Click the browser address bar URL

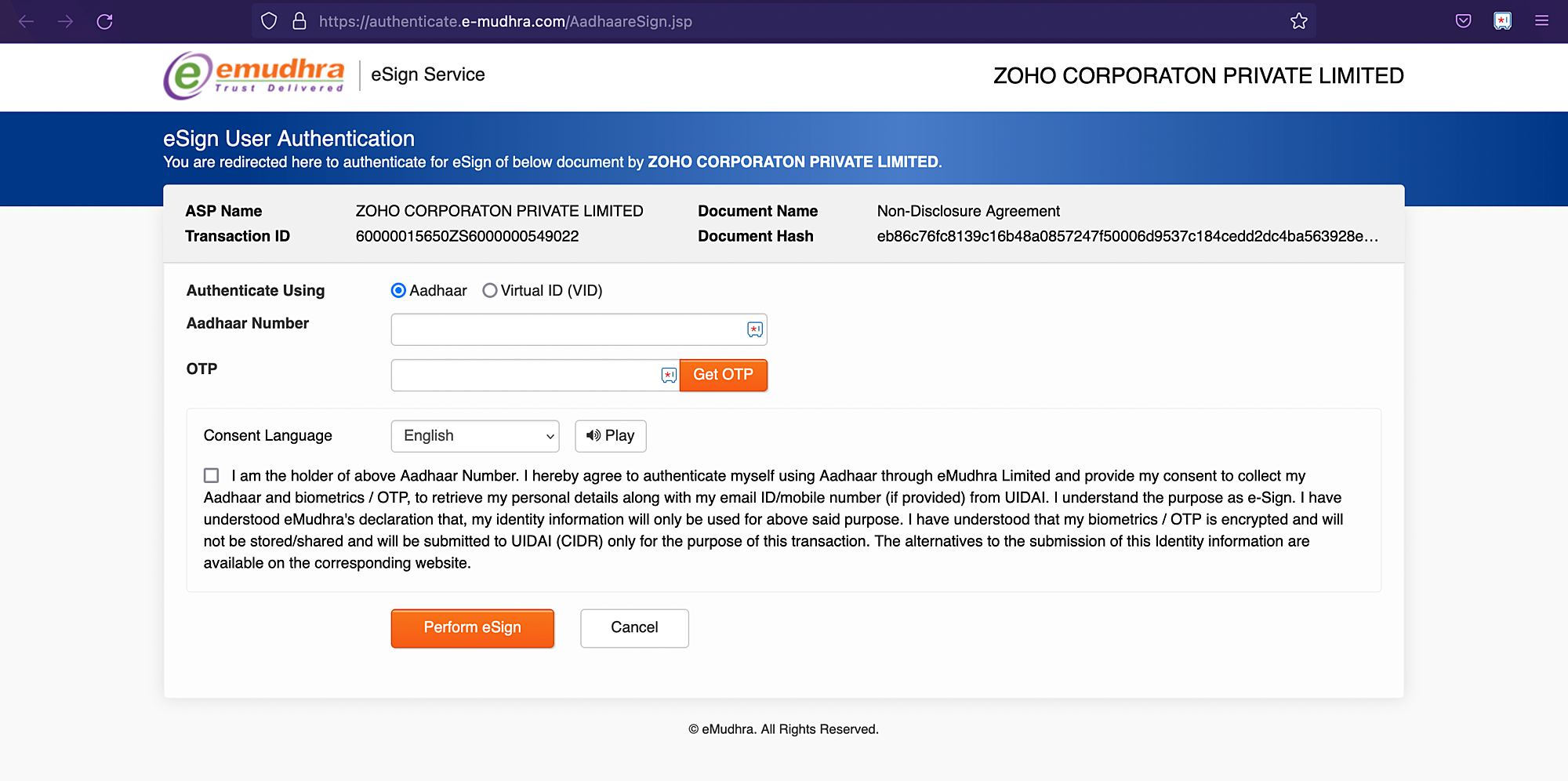pyautogui.click(x=506, y=21)
